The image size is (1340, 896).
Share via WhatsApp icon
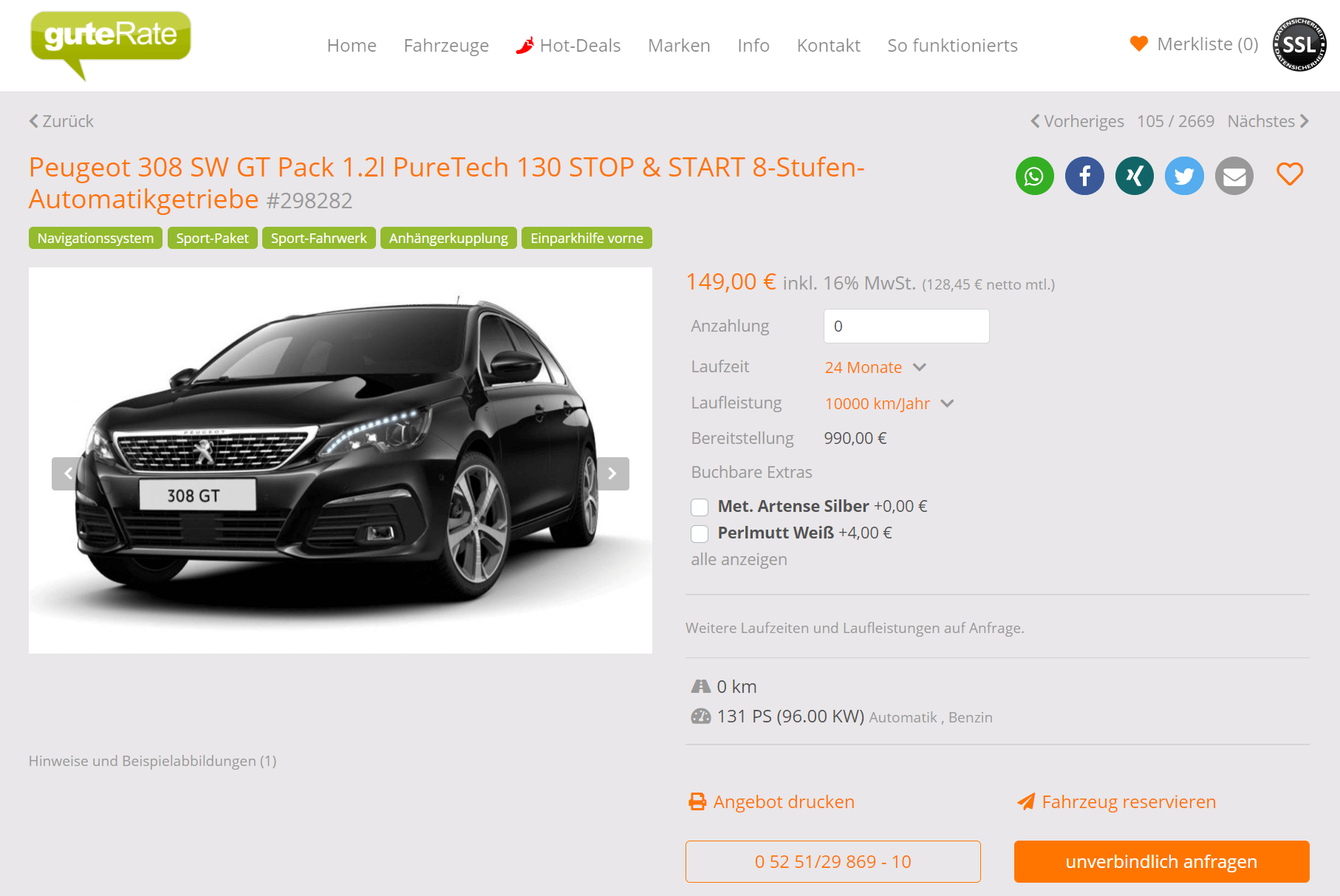click(1034, 176)
